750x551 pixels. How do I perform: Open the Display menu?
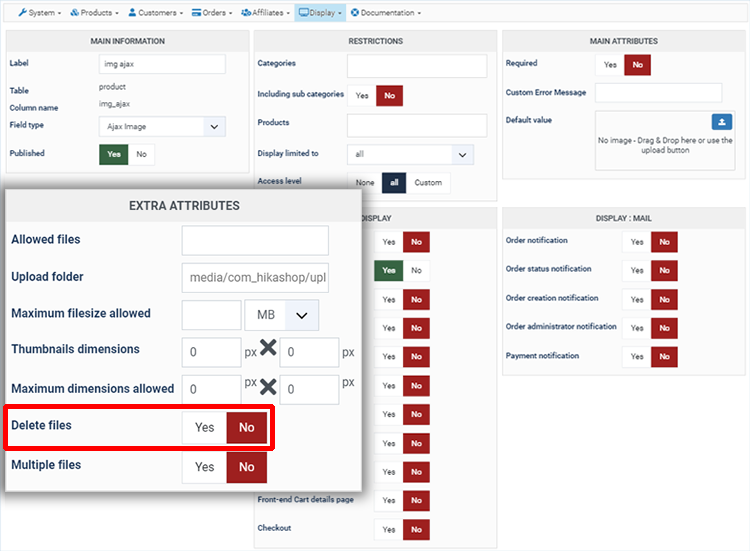[320, 13]
